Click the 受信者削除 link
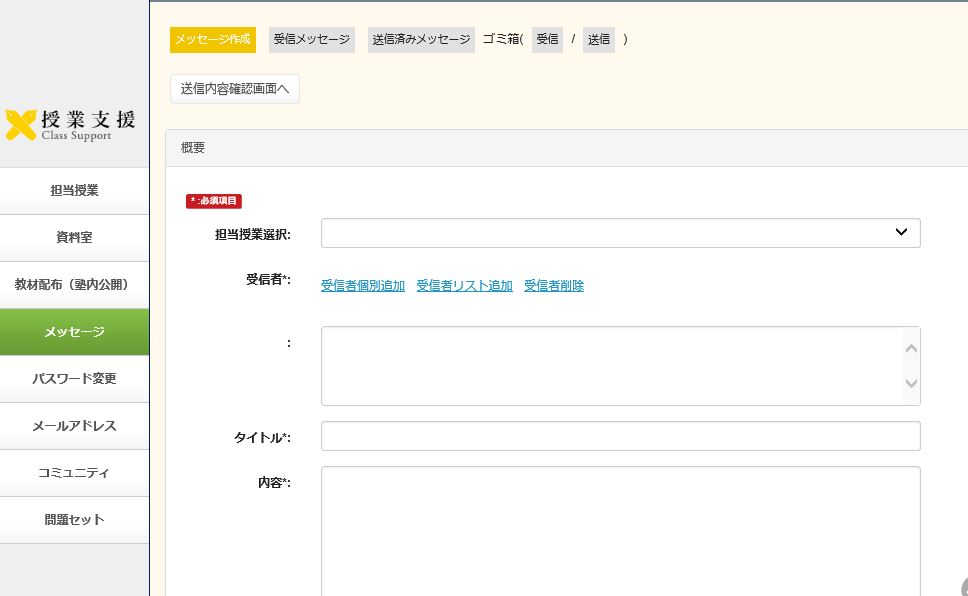Screen dimensions: 968x596 (554, 286)
